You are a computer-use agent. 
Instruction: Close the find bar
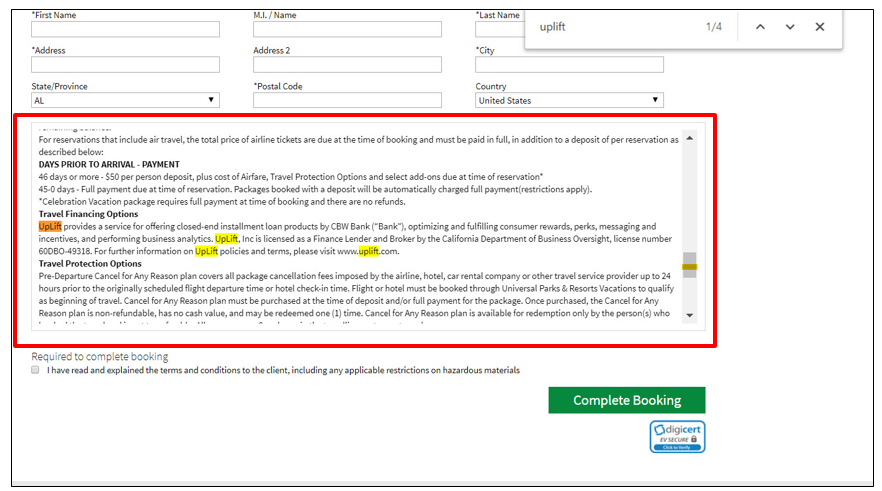pos(820,26)
